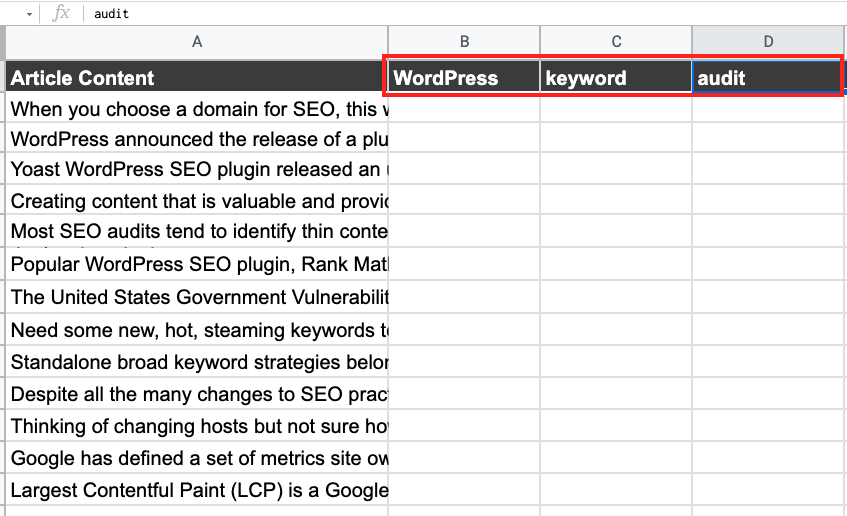Select cell 'WordPress announced the release of a plu'
This screenshot has width=847, height=516.
point(197,138)
